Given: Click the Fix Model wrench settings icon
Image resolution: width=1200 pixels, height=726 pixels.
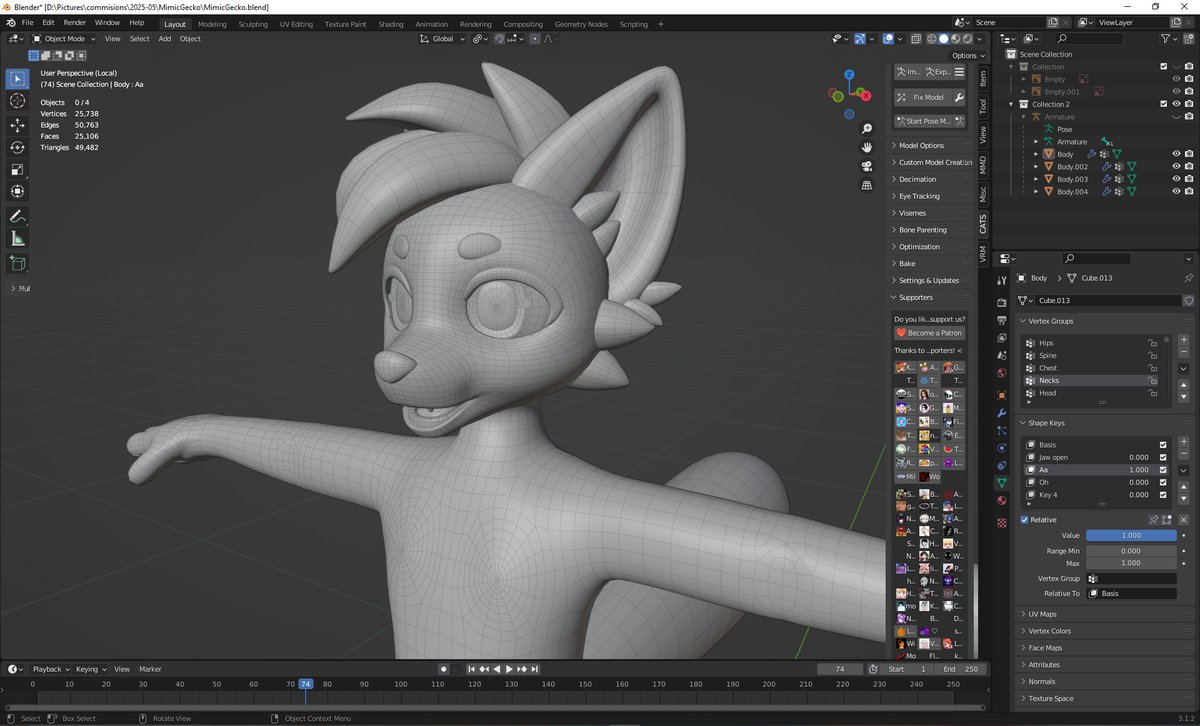Looking at the screenshot, I should pos(959,97).
